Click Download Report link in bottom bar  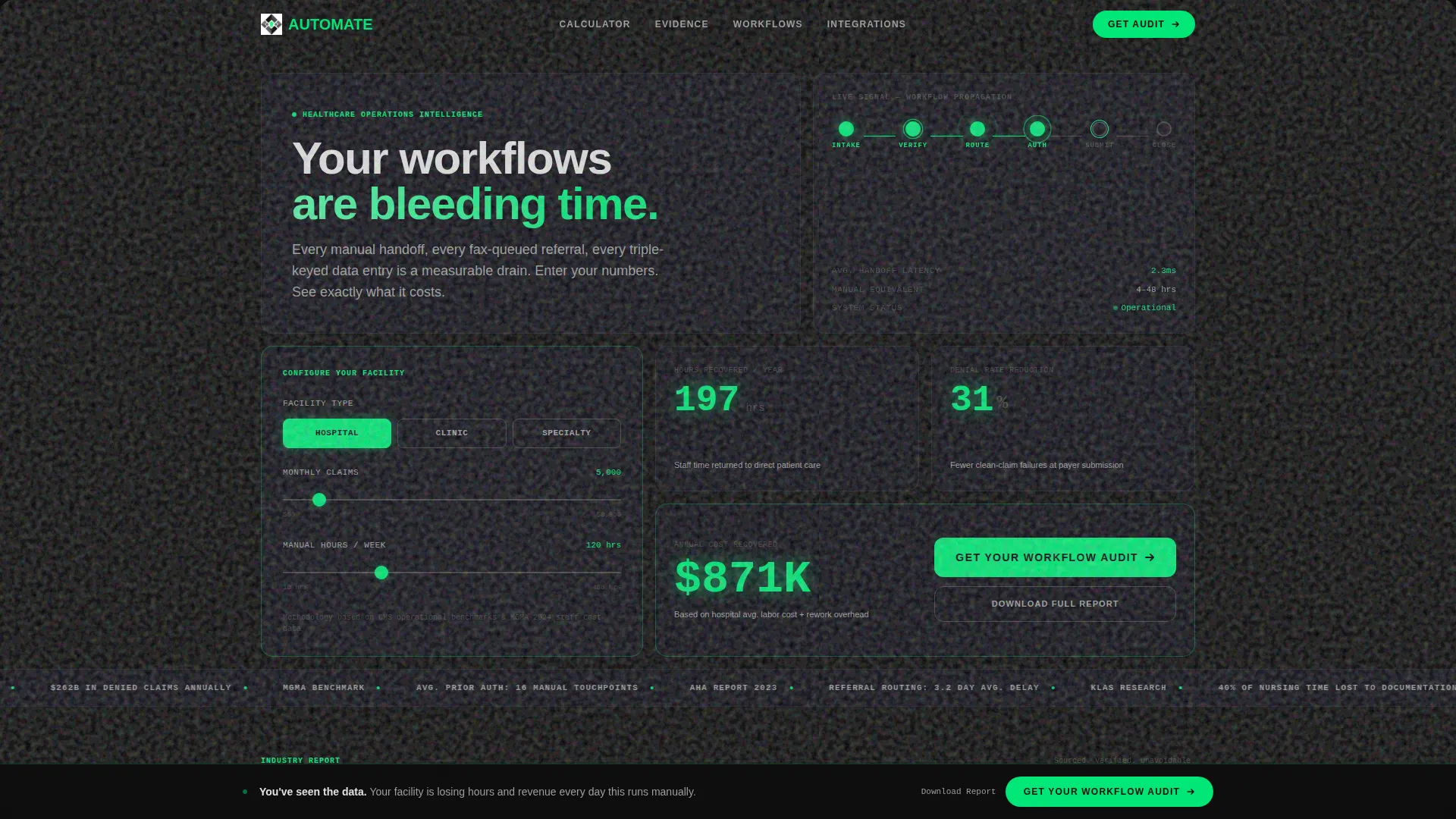coord(958,792)
